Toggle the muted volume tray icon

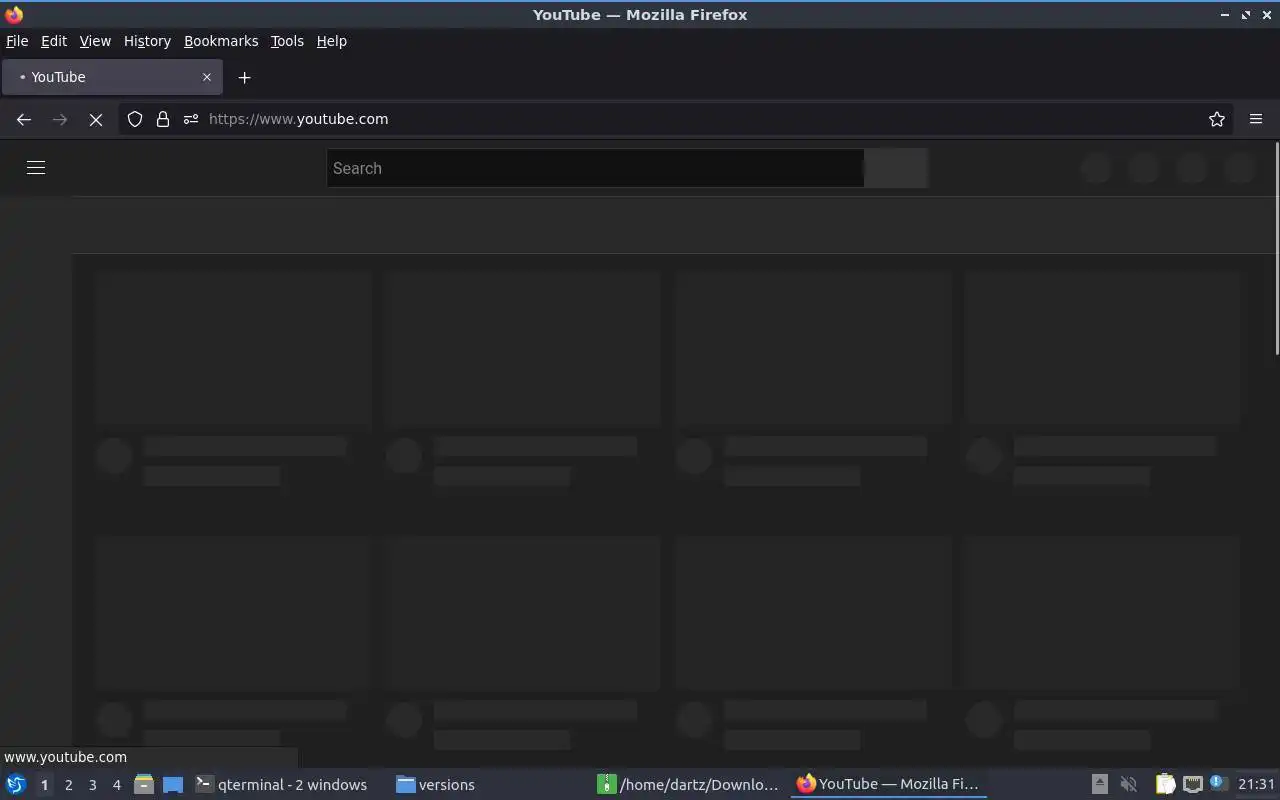point(1129,785)
